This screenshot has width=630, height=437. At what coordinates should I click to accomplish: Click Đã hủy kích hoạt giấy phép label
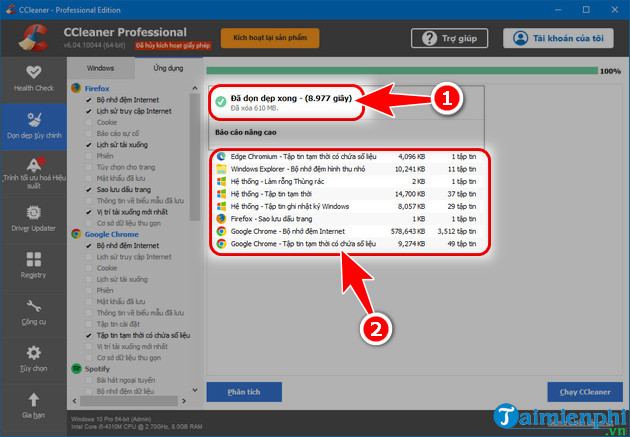tap(173, 45)
